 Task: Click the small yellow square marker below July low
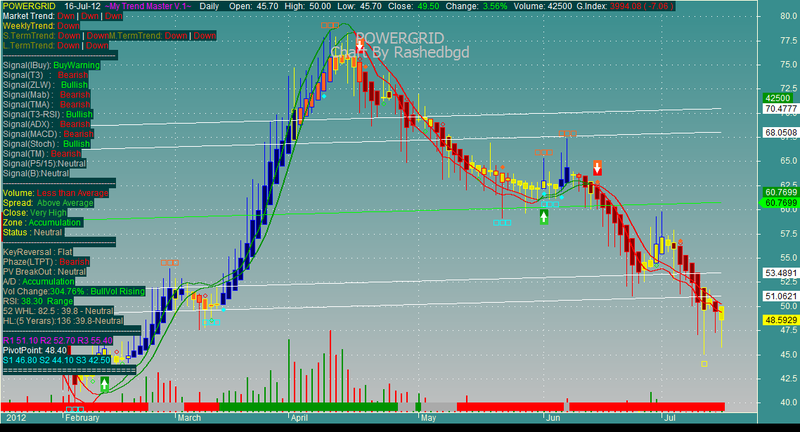click(705, 364)
